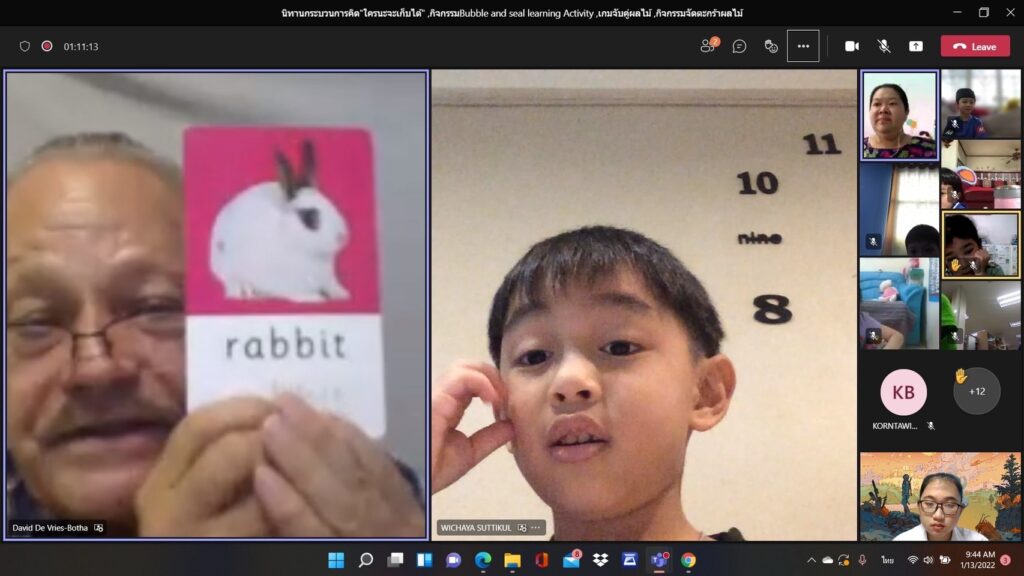Open the Windows Start menu
The height and width of the screenshot is (576, 1024).
pyautogui.click(x=336, y=560)
